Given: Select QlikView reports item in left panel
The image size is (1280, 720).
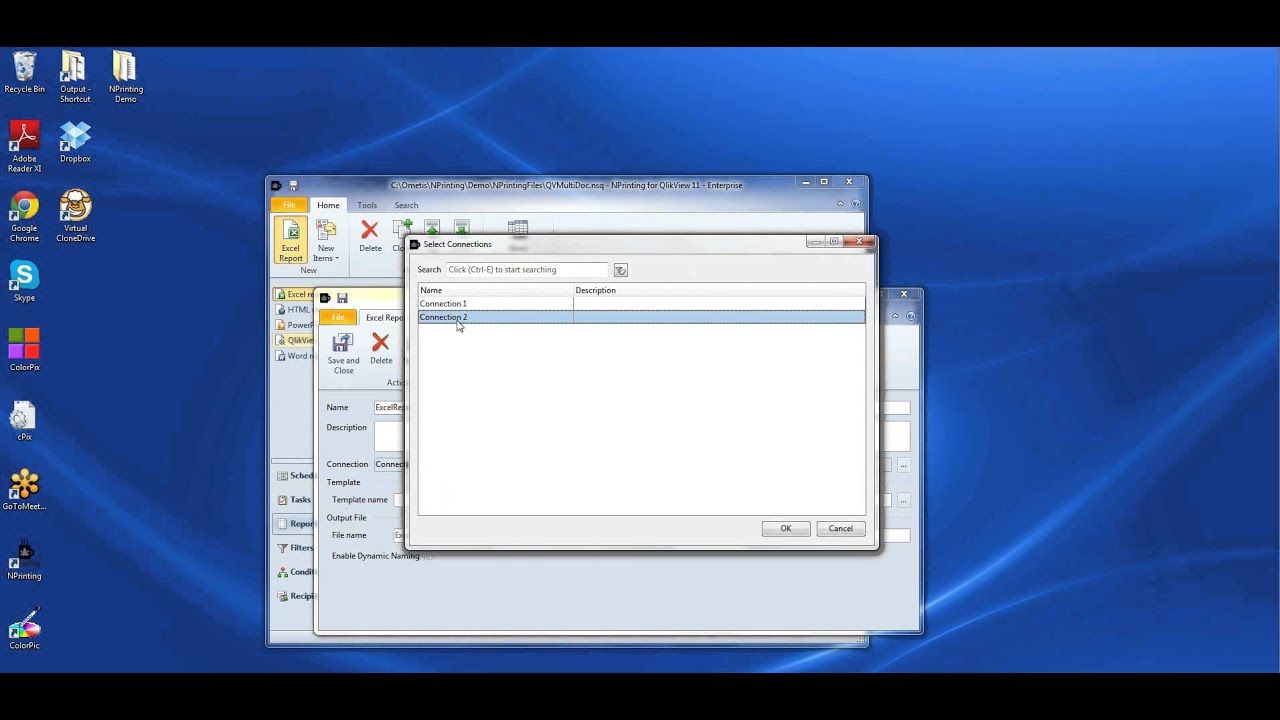Looking at the screenshot, I should click(x=294, y=340).
